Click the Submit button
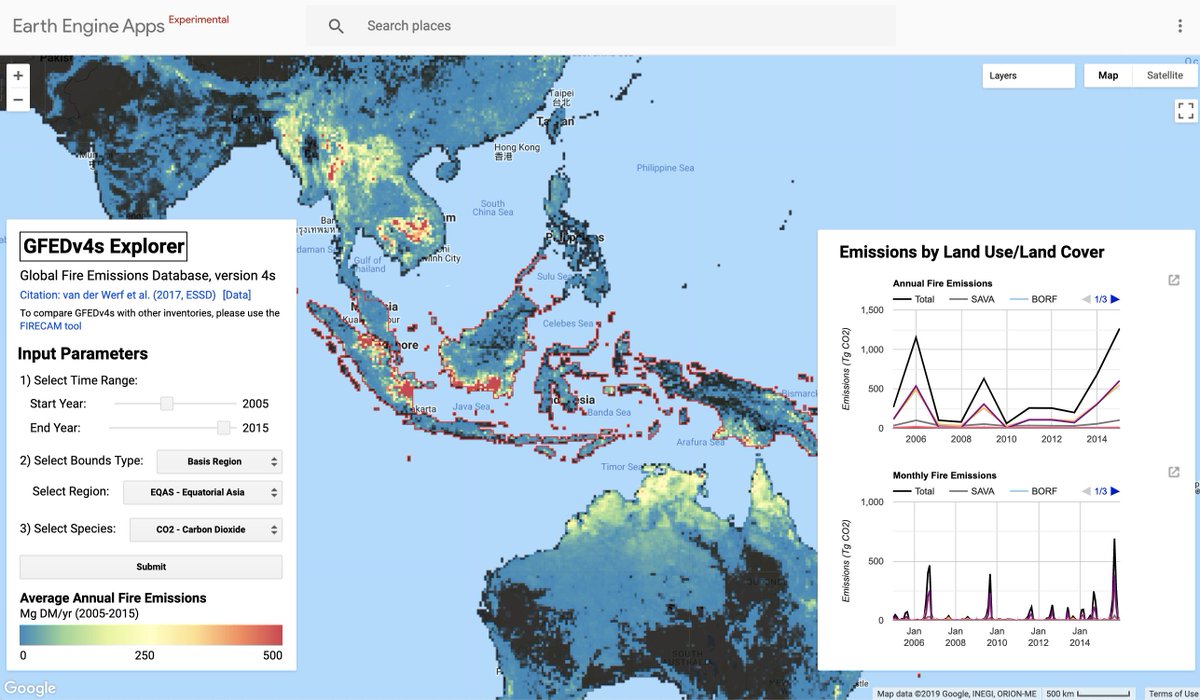The width and height of the screenshot is (1200, 700). click(x=151, y=567)
